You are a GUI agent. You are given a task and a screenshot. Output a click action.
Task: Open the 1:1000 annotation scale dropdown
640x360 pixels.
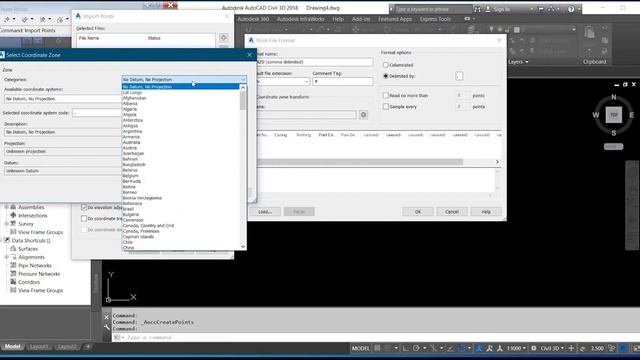tap(516, 348)
